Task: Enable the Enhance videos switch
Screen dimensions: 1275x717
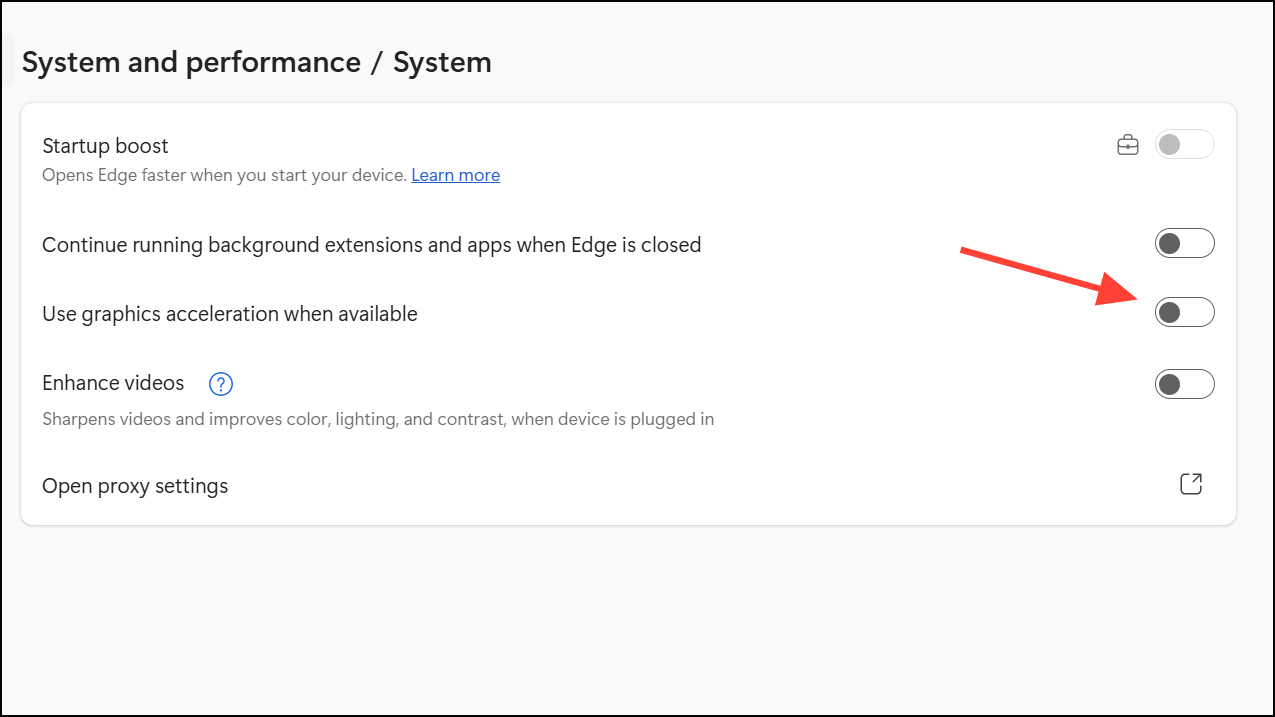Action: pos(1184,384)
